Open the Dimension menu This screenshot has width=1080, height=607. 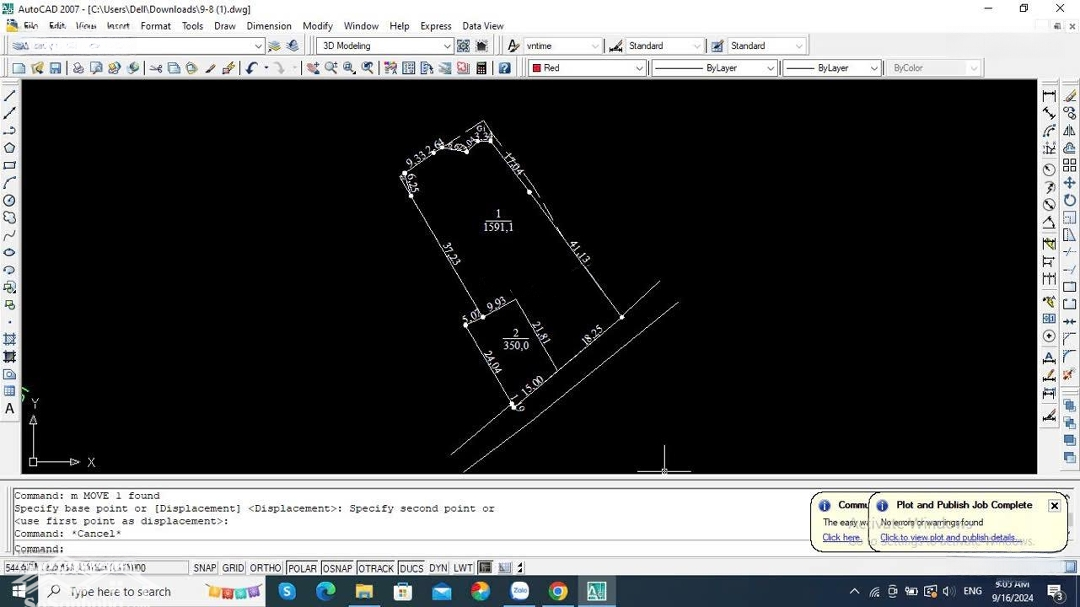click(x=269, y=26)
